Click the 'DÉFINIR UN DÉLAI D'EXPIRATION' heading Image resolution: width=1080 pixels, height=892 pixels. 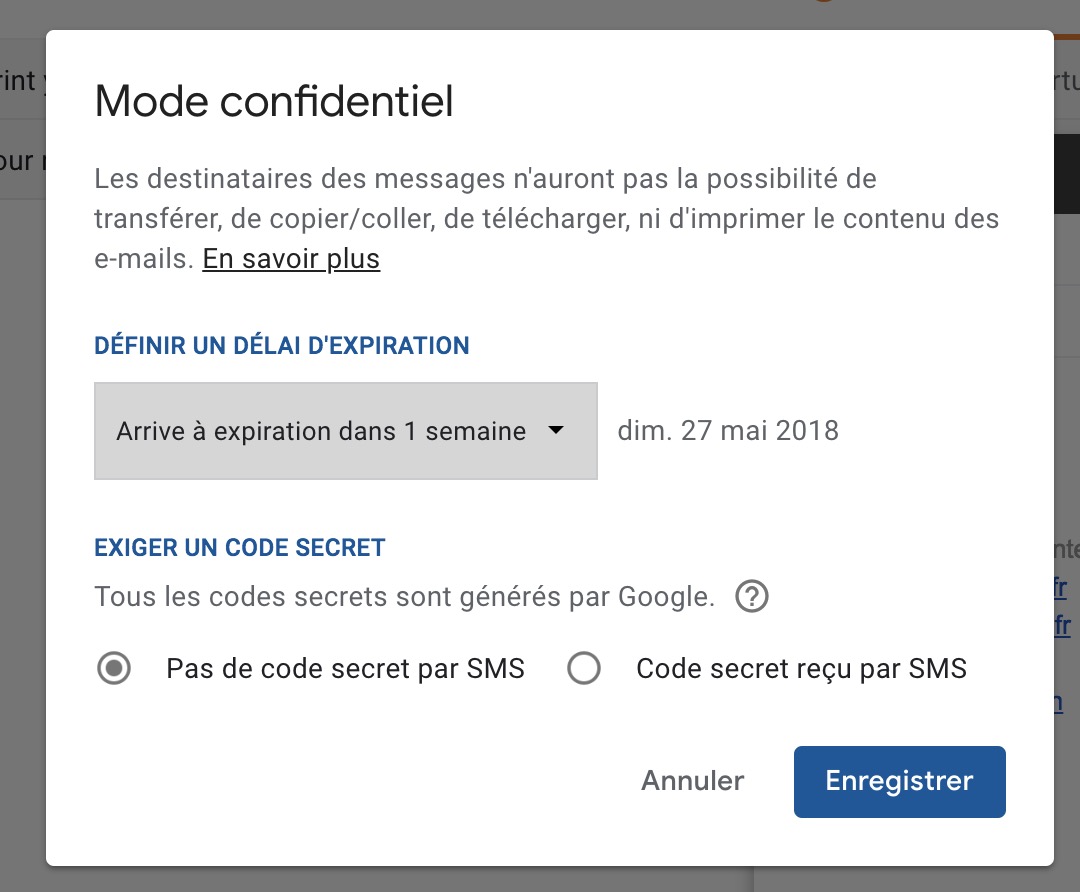click(x=281, y=346)
